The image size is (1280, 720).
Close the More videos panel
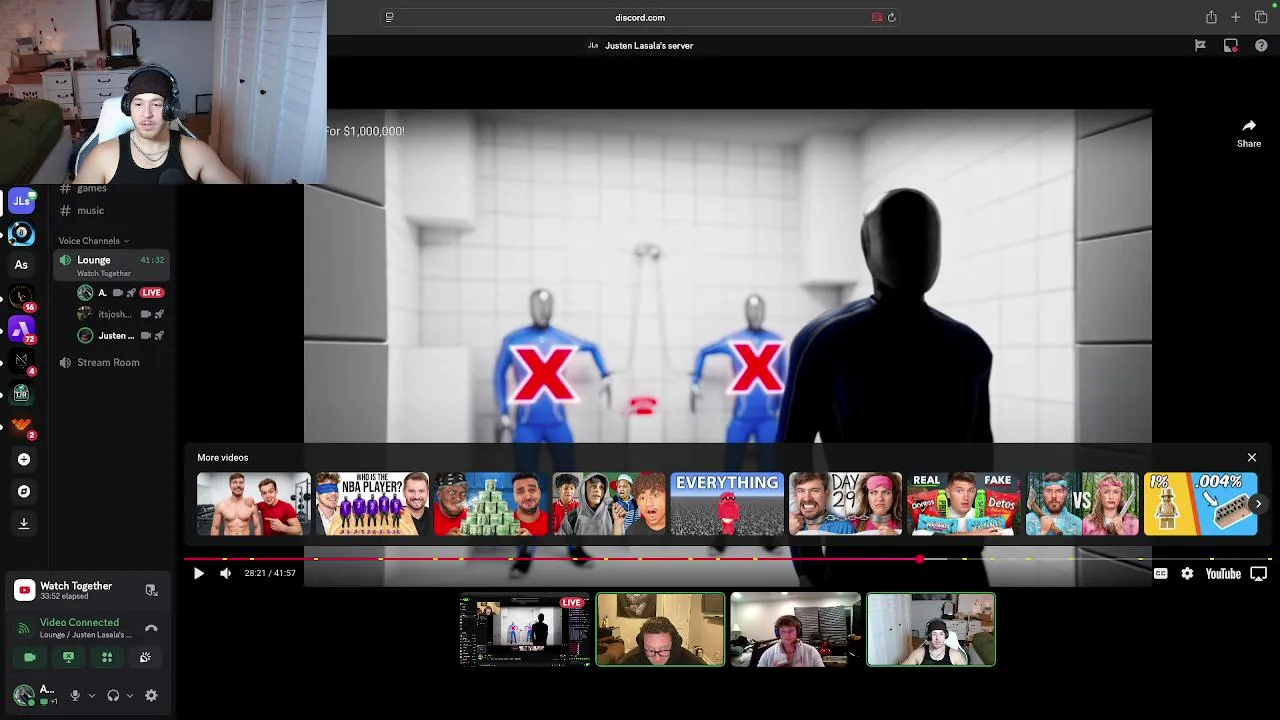(x=1252, y=457)
